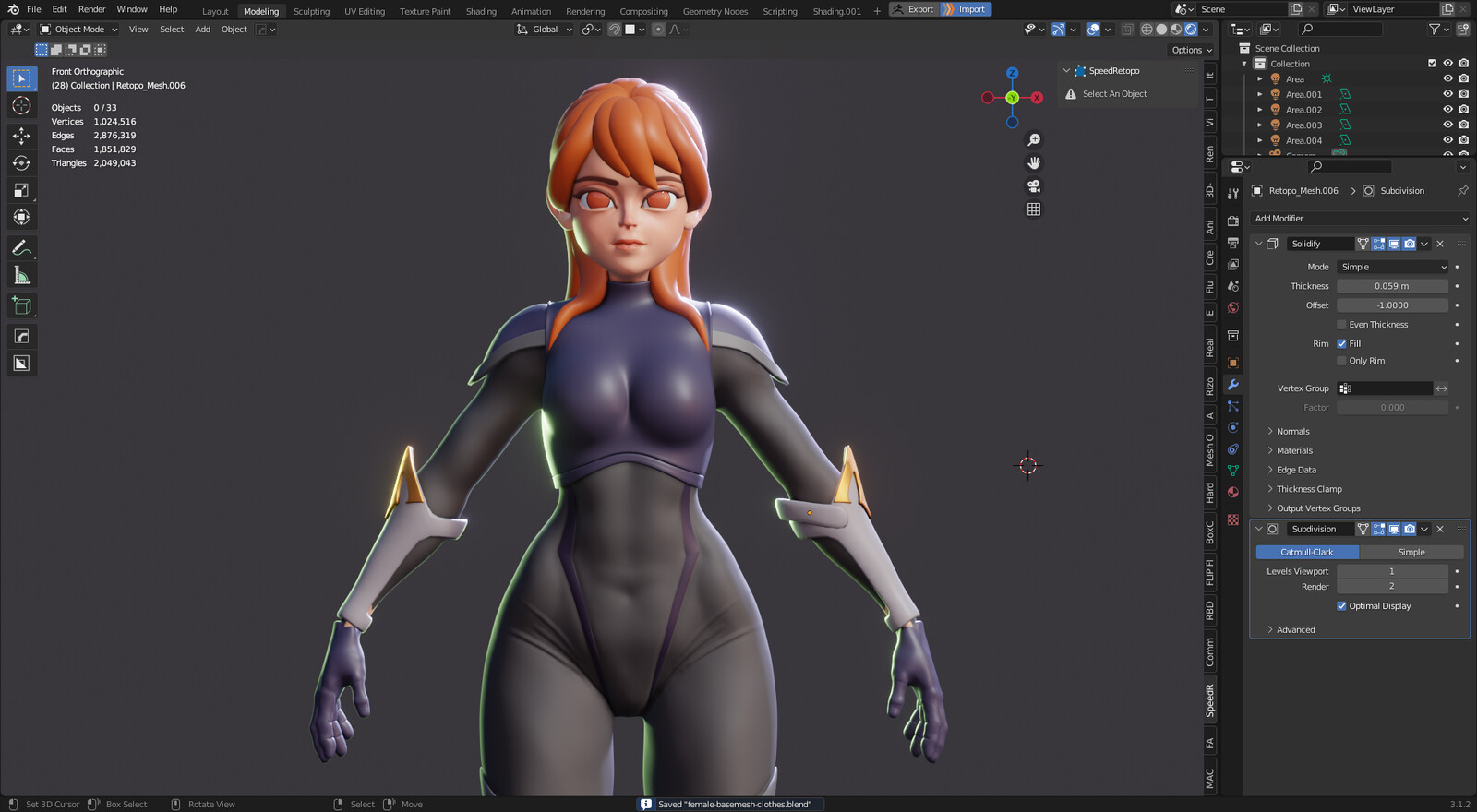The width and height of the screenshot is (1477, 812).
Task: Open the Shading workspace tab
Action: pyautogui.click(x=481, y=11)
